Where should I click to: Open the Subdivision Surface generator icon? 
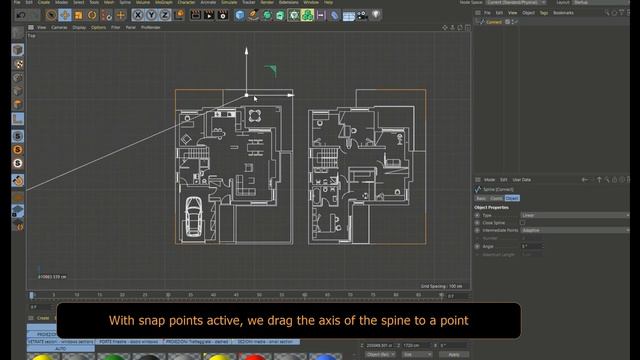click(x=267, y=15)
